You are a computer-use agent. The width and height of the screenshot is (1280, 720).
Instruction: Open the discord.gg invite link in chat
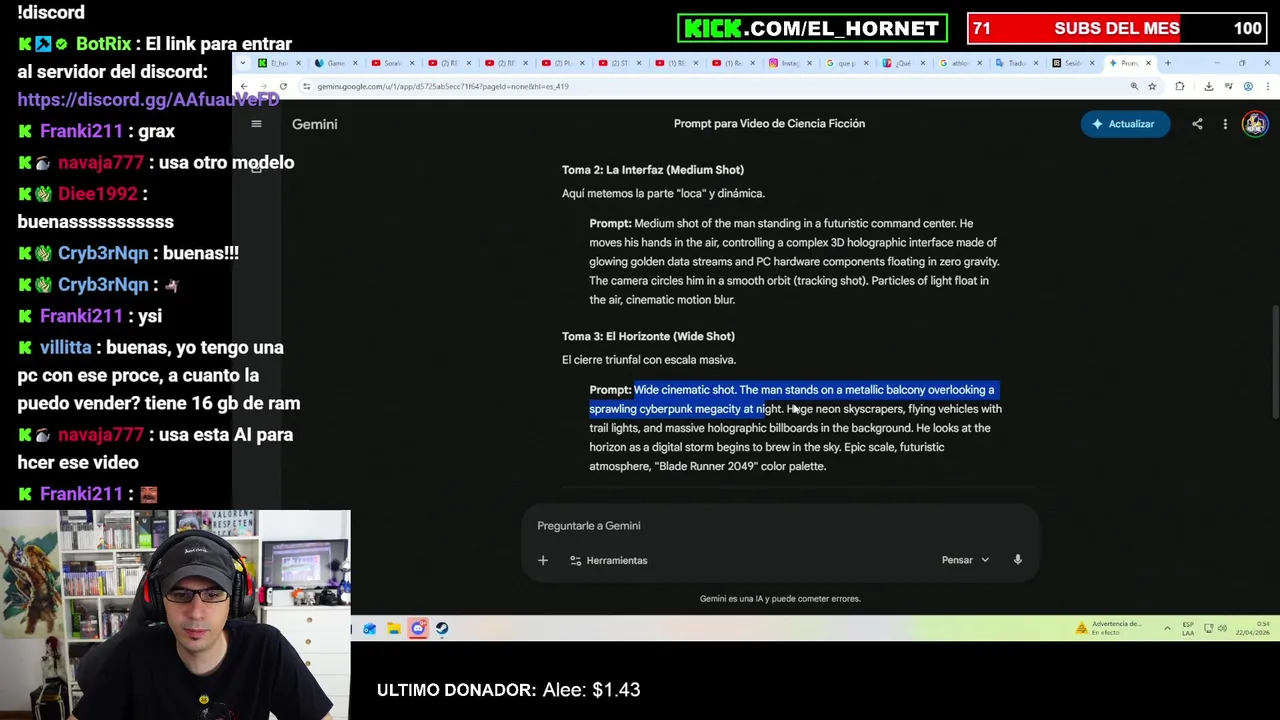point(148,100)
